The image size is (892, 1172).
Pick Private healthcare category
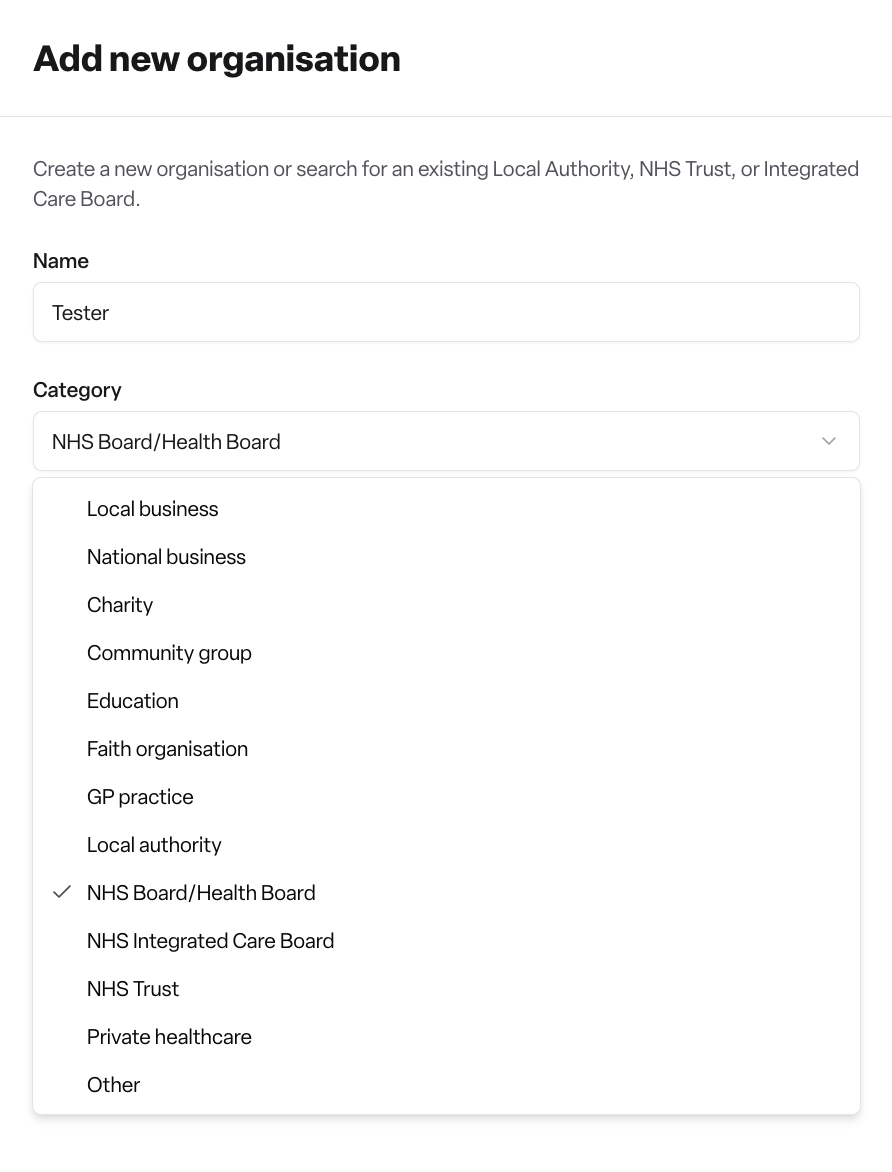[x=446, y=1037]
